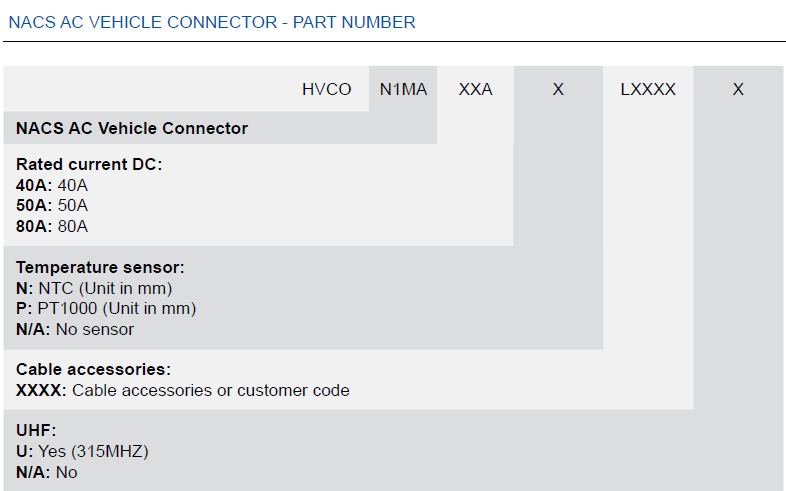Select the HVCO part number segment
The image size is (786, 491).
pos(326,89)
